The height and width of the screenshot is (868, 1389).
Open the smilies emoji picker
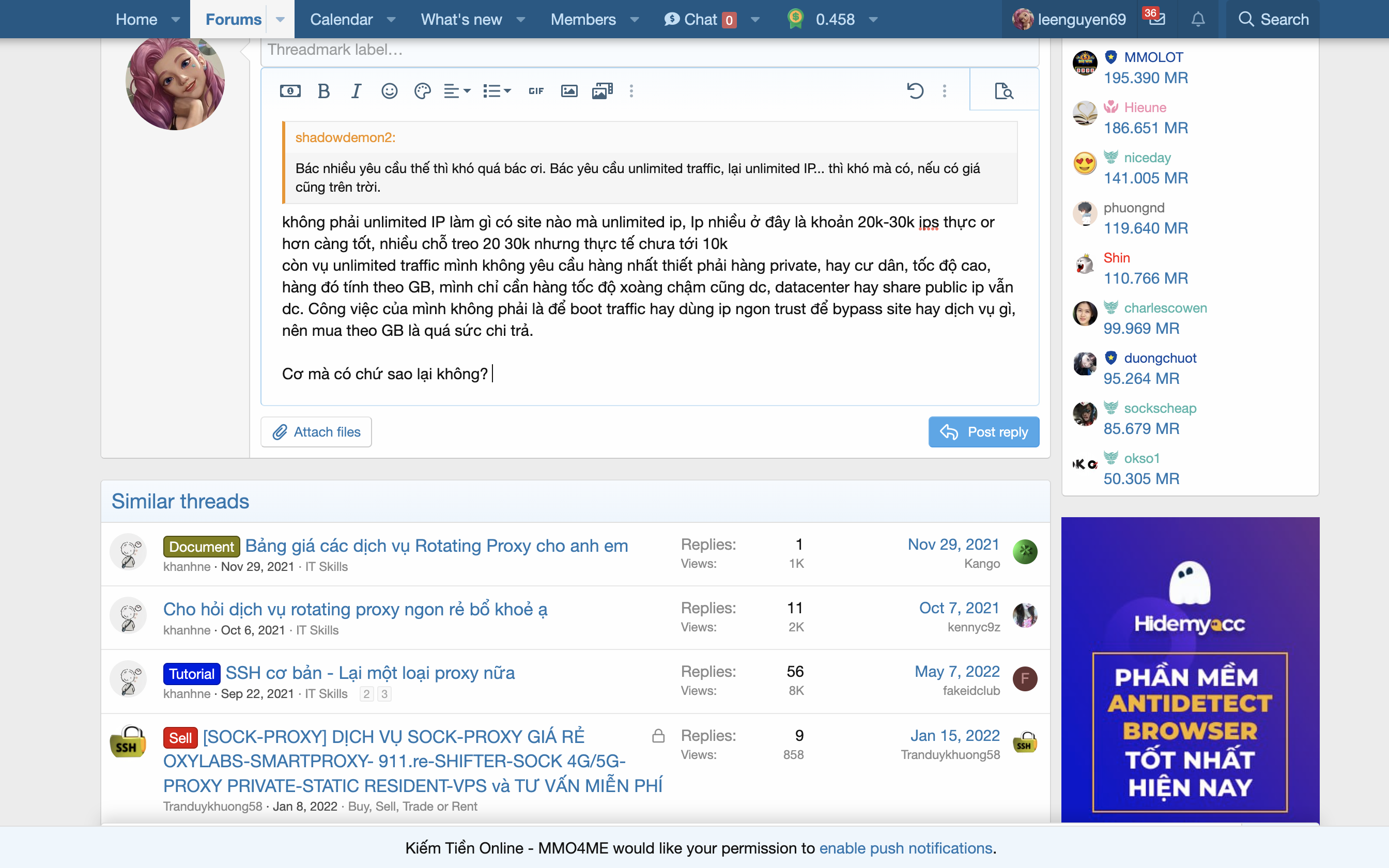pyautogui.click(x=389, y=91)
